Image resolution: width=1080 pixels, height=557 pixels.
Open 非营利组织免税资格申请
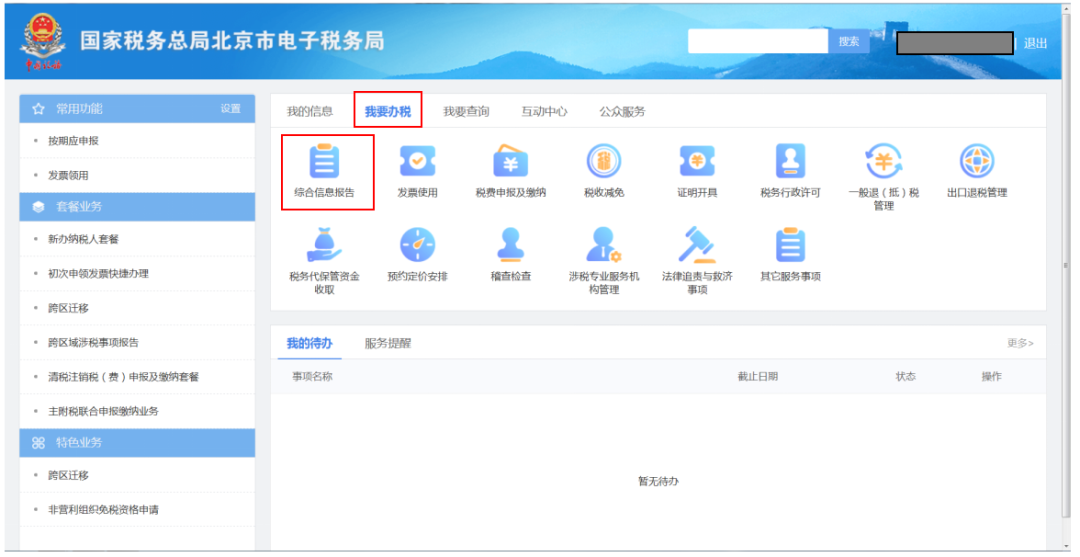[103, 509]
